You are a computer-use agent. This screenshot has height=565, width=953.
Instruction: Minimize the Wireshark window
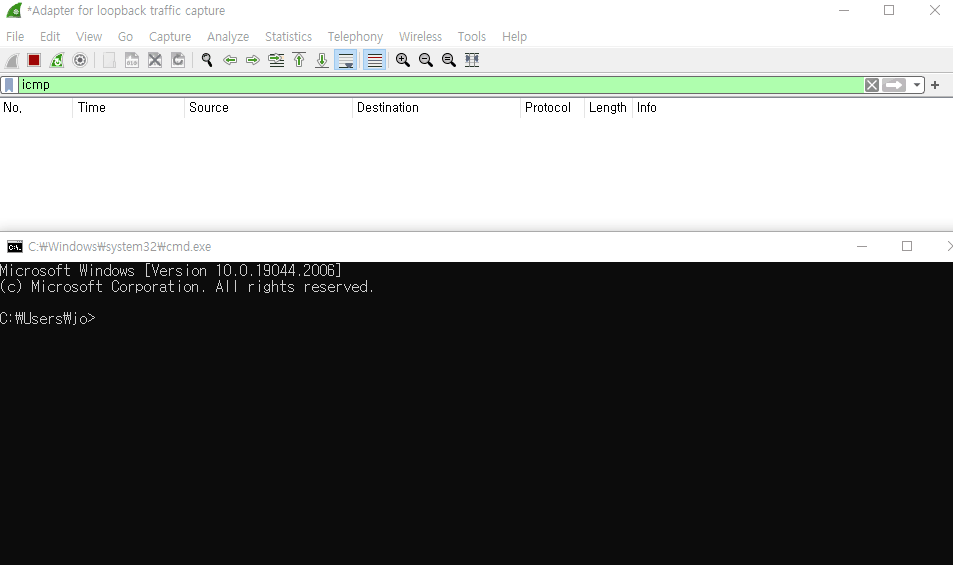(x=844, y=10)
